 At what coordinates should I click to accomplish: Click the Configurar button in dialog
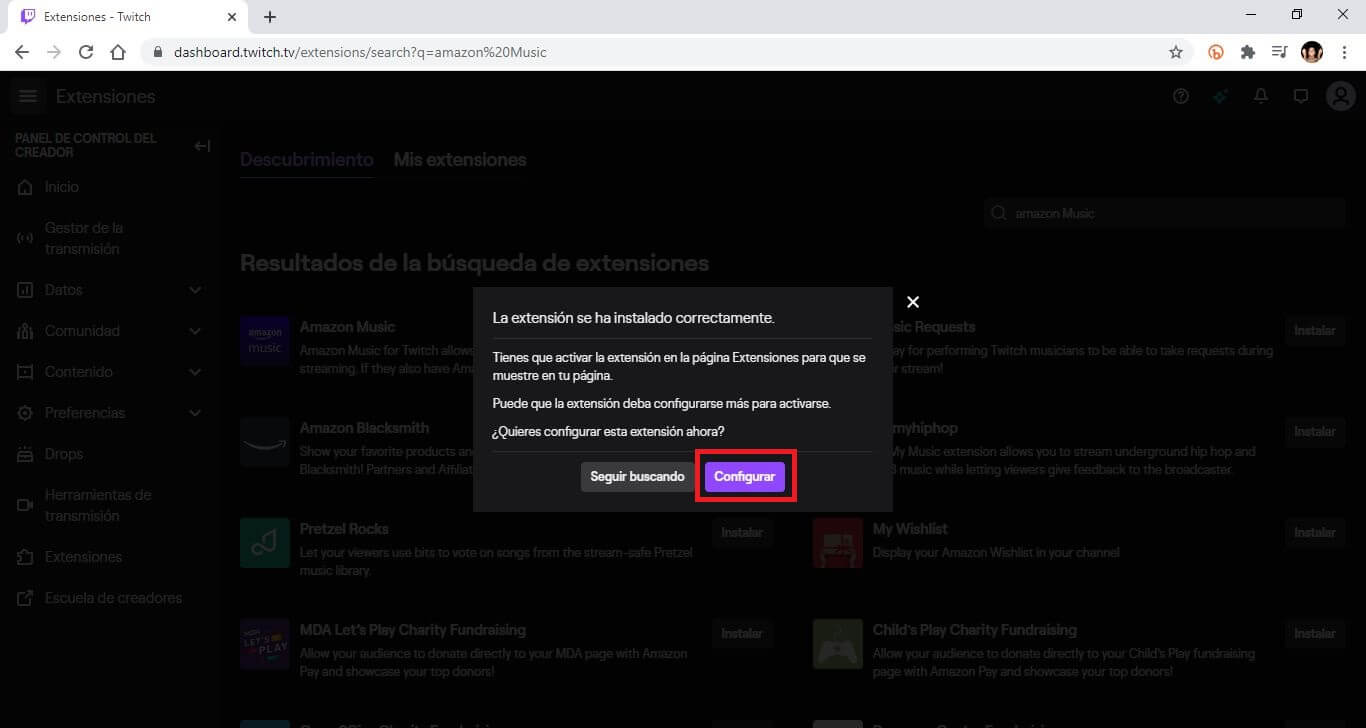[744, 477]
